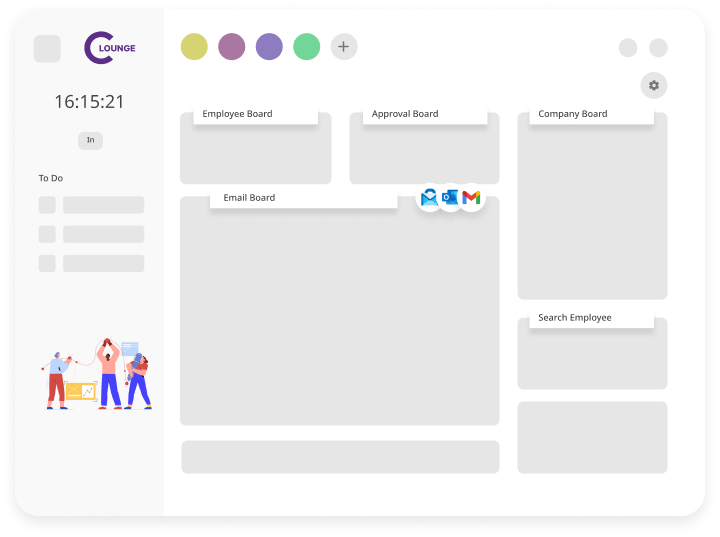Viewport: 720px width, 537px height.
Task: Open the Employee Board tab
Action: [x=256, y=114]
